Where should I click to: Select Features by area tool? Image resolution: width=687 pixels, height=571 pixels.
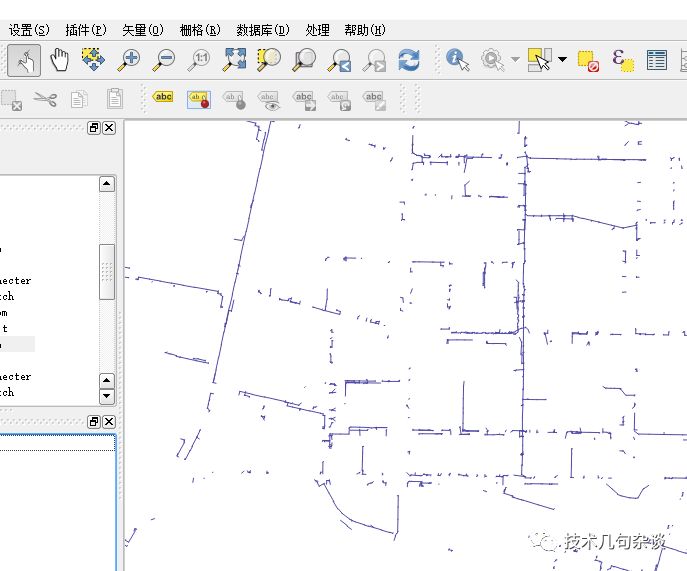point(539,60)
